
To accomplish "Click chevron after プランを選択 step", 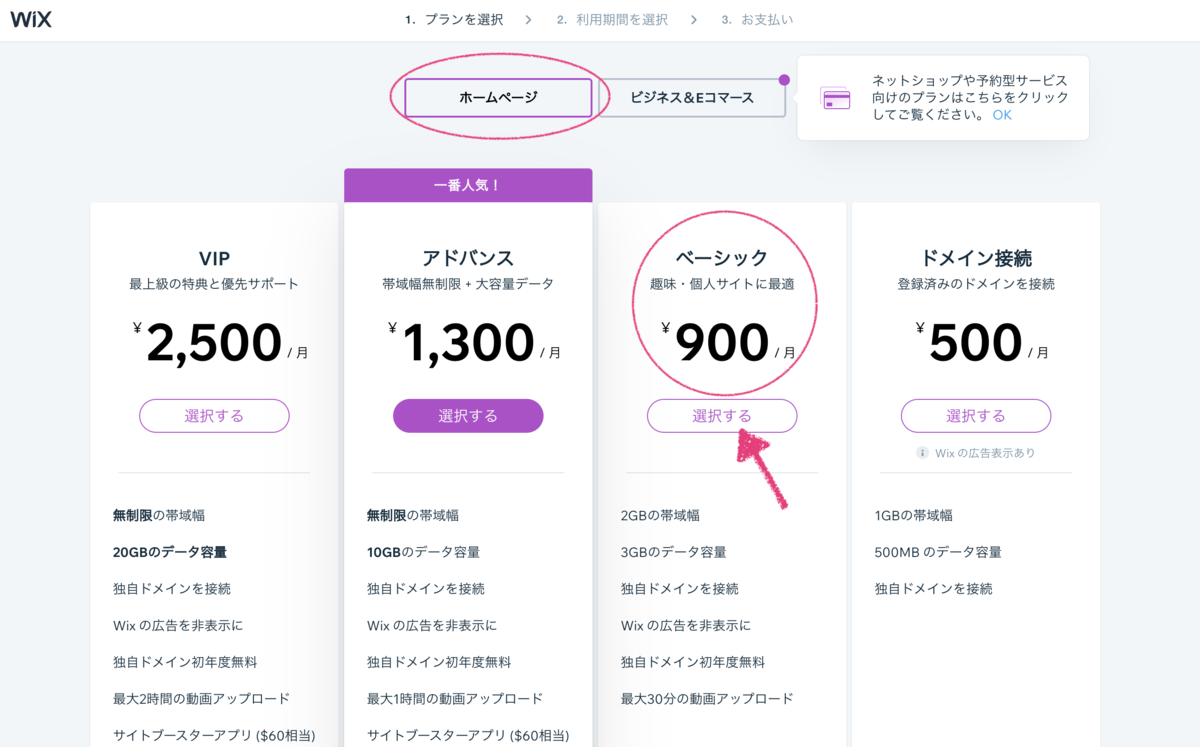I will point(528,20).
